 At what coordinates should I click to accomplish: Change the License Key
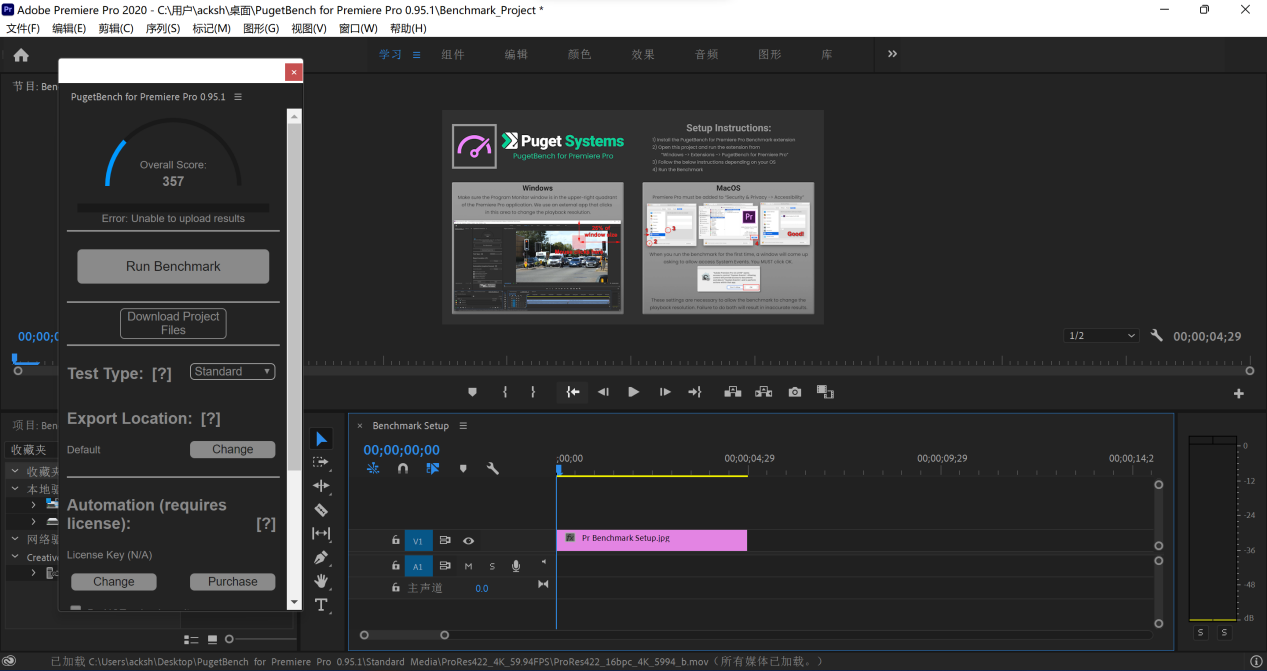click(x=113, y=581)
